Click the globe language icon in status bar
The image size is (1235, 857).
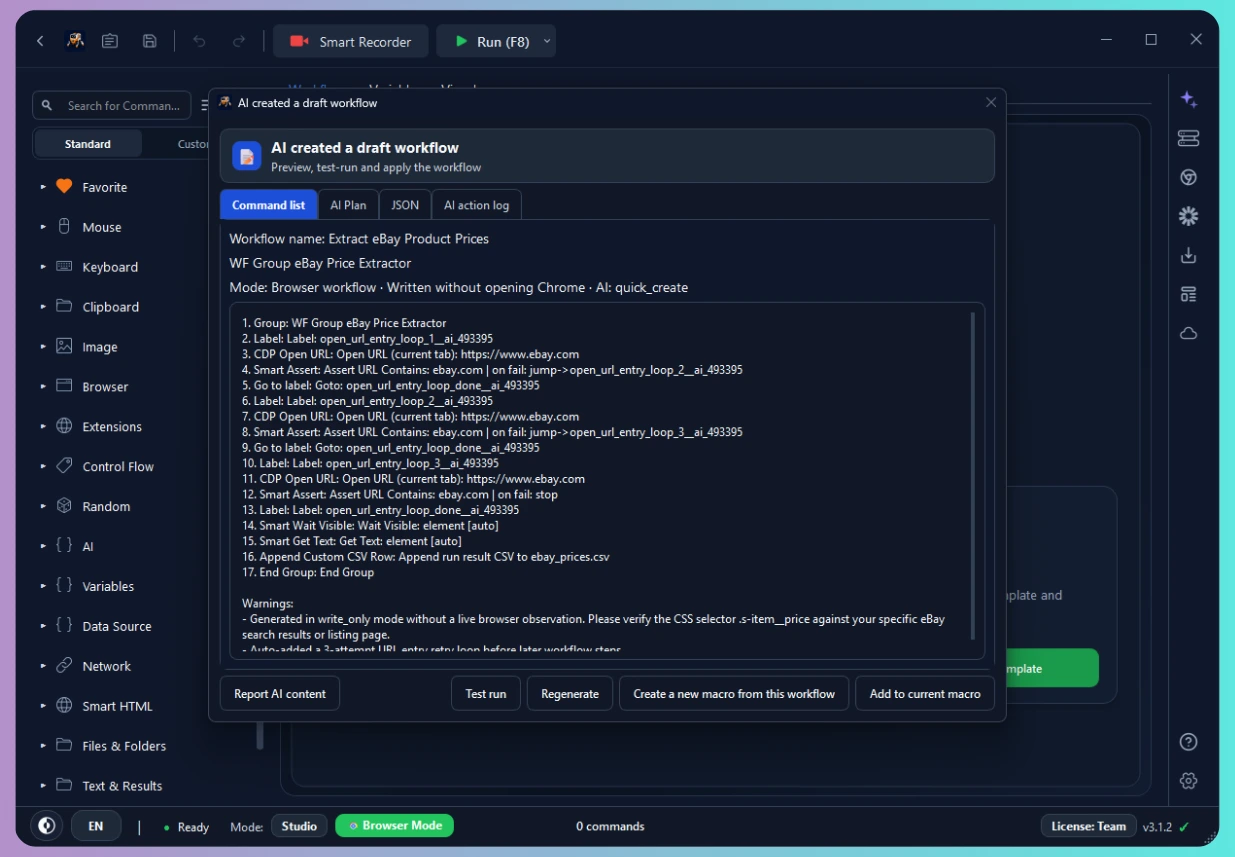(45, 826)
